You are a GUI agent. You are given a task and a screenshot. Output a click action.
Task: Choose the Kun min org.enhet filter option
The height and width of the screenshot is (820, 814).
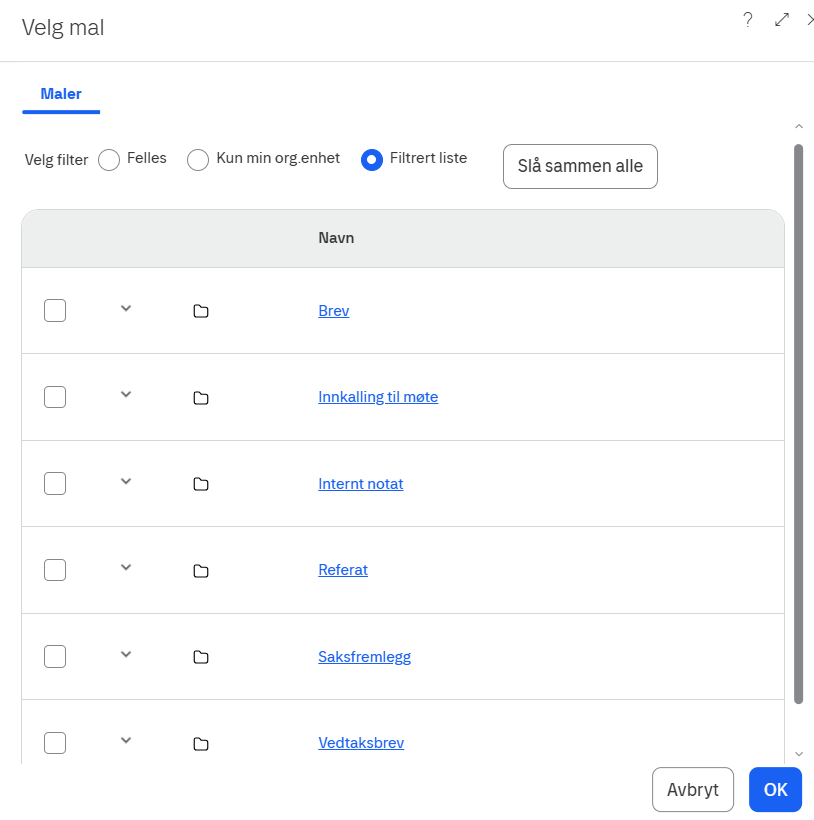click(198, 160)
